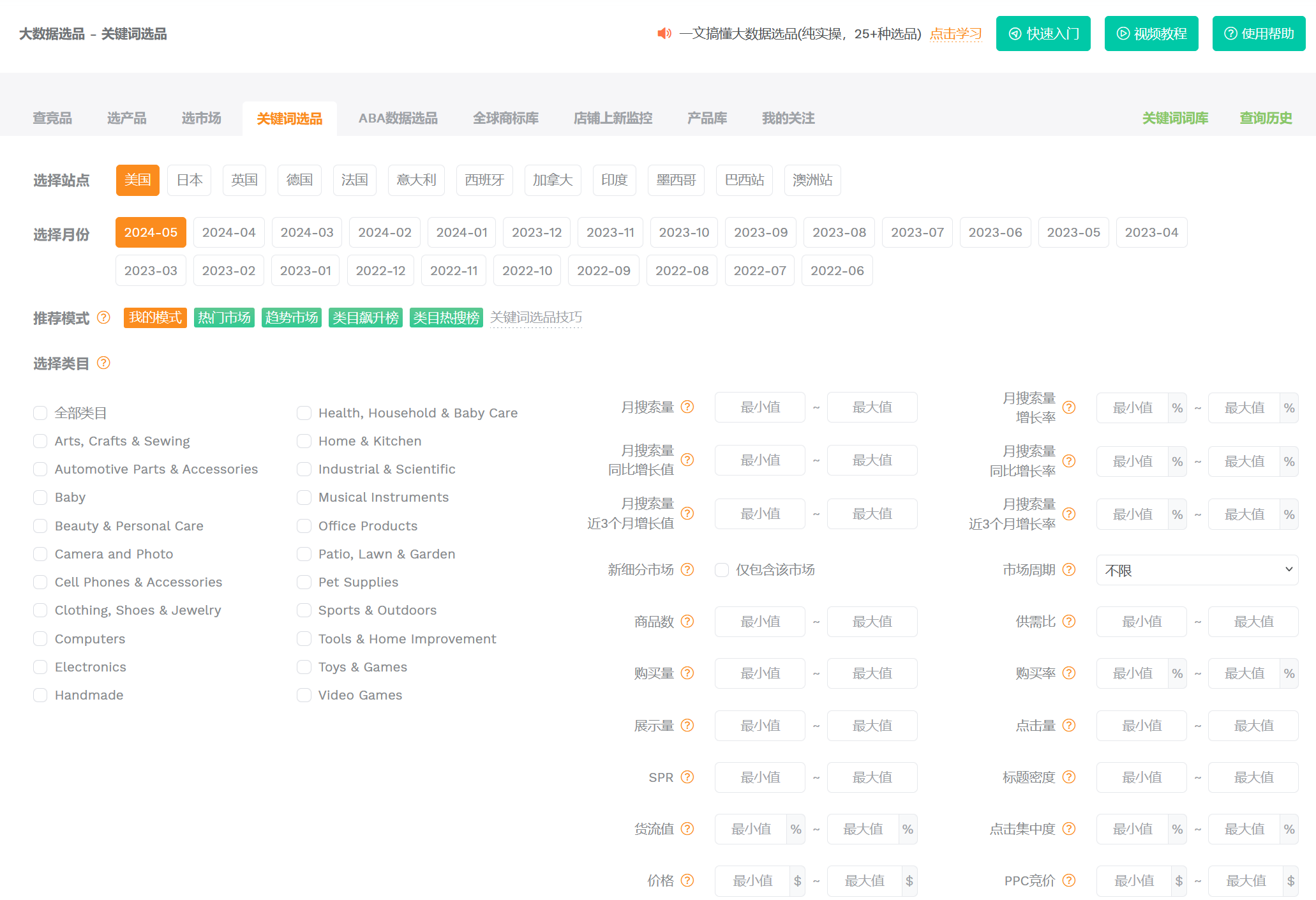The width and height of the screenshot is (1316, 900).
Task: Check the 全部类目 checkbox
Action: [40, 413]
